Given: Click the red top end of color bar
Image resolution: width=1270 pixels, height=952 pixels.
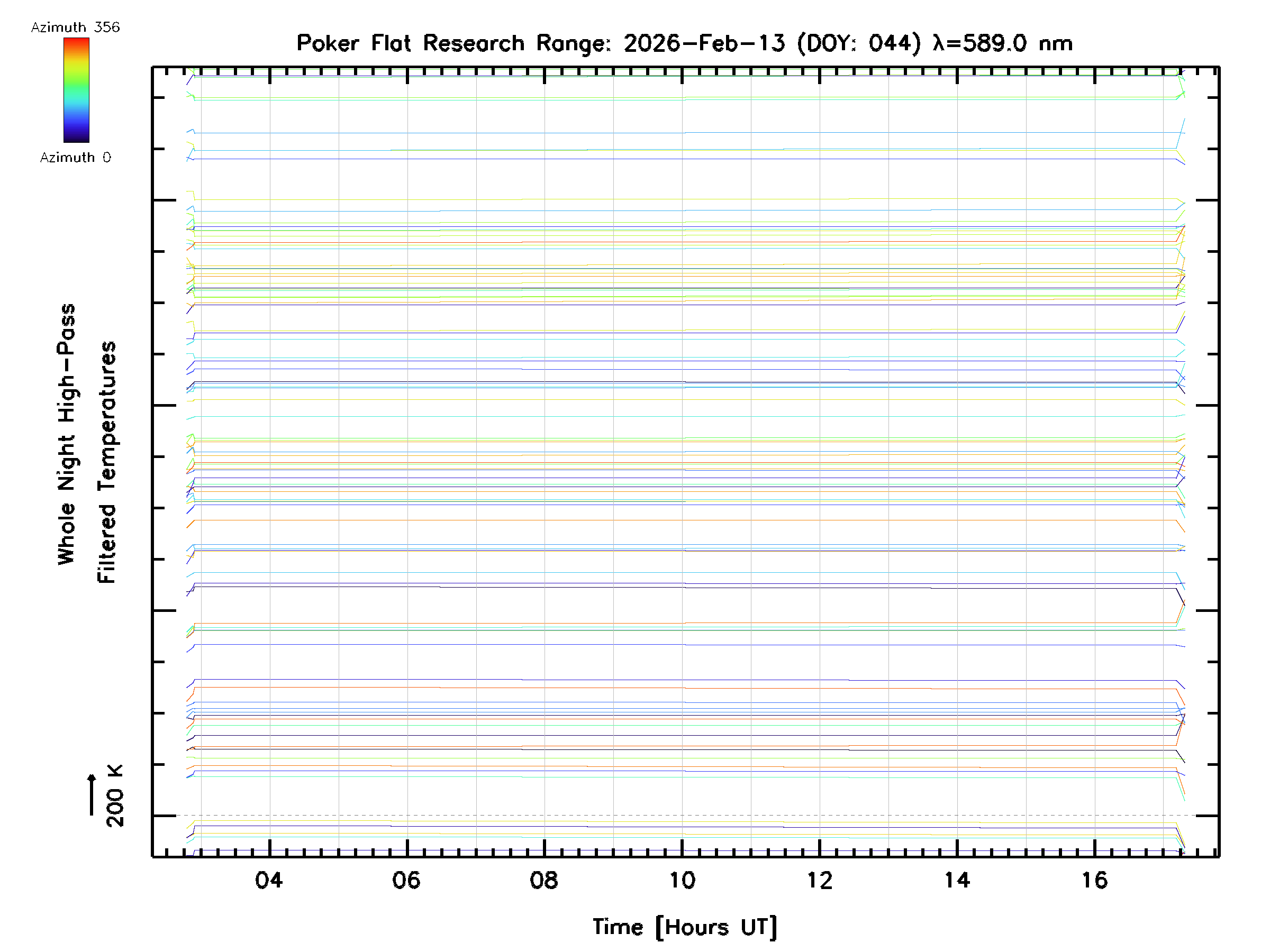Looking at the screenshot, I should tap(76, 42).
